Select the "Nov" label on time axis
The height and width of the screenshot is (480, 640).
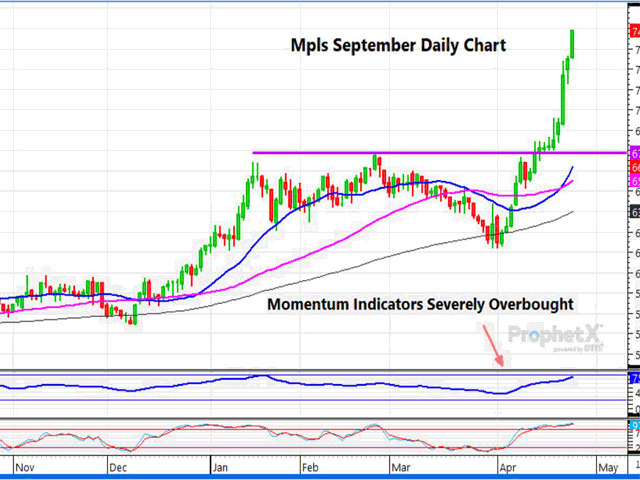click(25, 467)
